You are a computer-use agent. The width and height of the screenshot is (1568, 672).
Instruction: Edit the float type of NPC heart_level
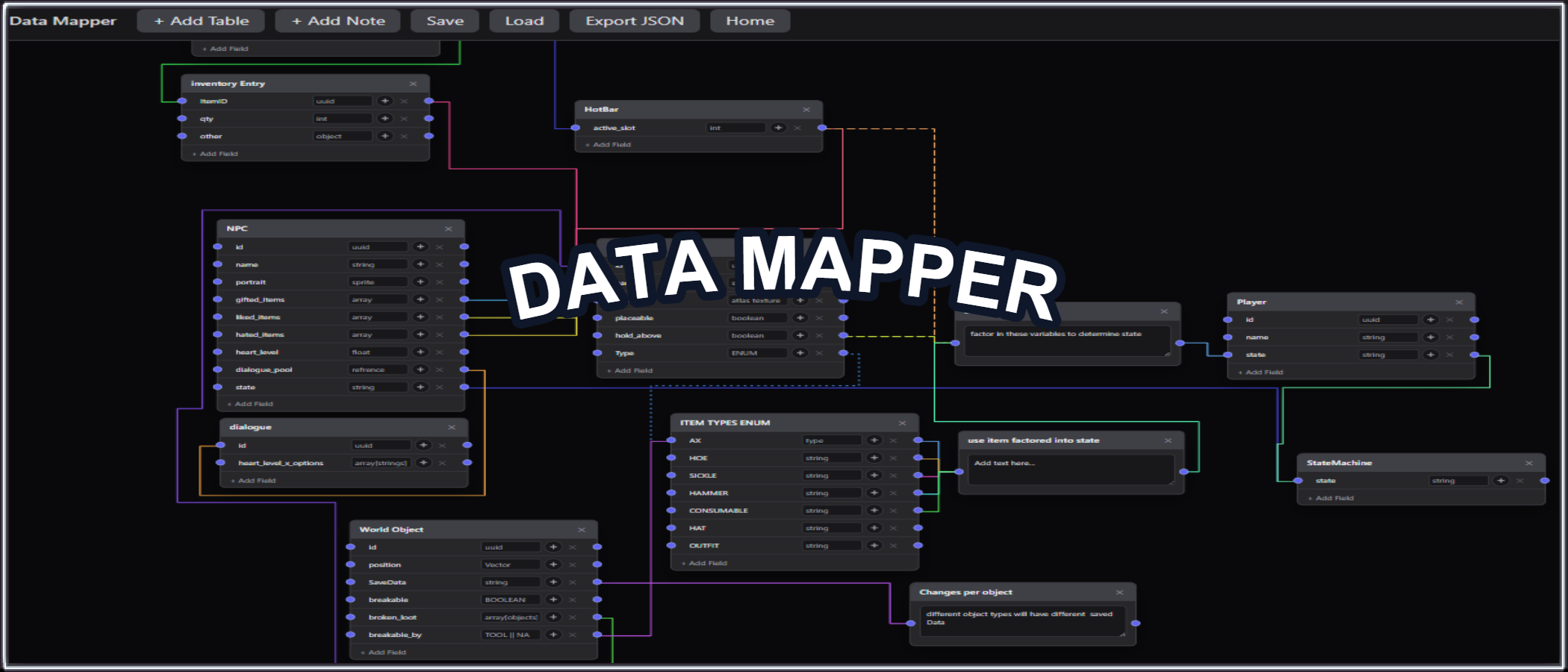(x=379, y=352)
